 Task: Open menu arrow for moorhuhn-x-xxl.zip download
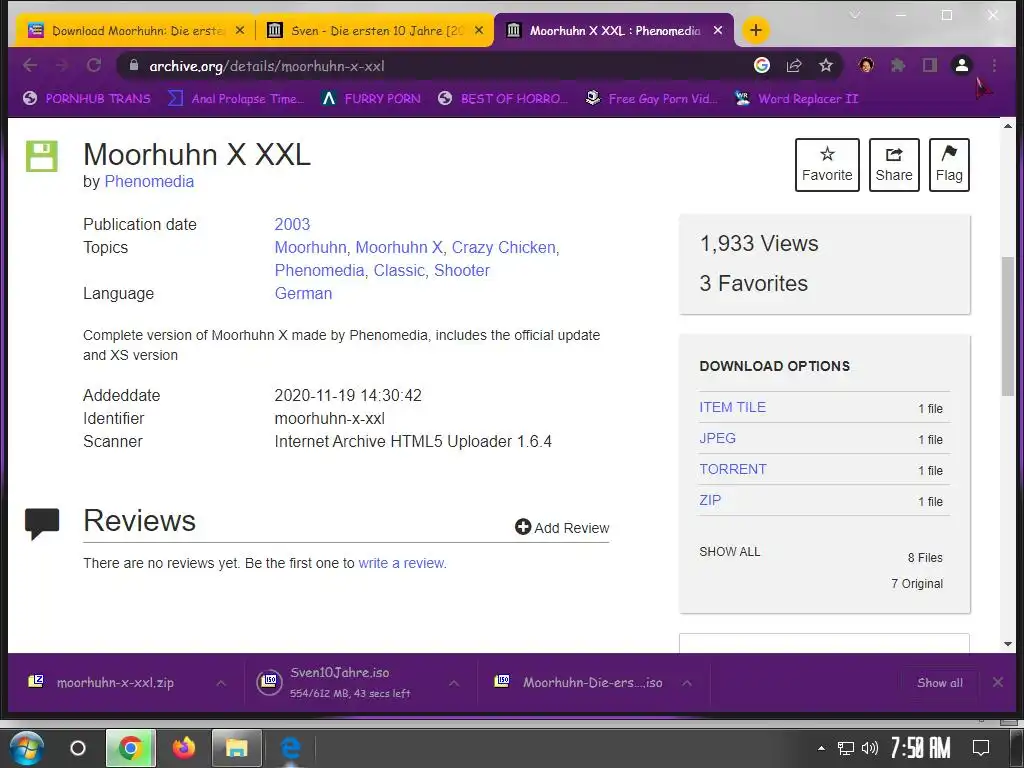pyautogui.click(x=221, y=683)
